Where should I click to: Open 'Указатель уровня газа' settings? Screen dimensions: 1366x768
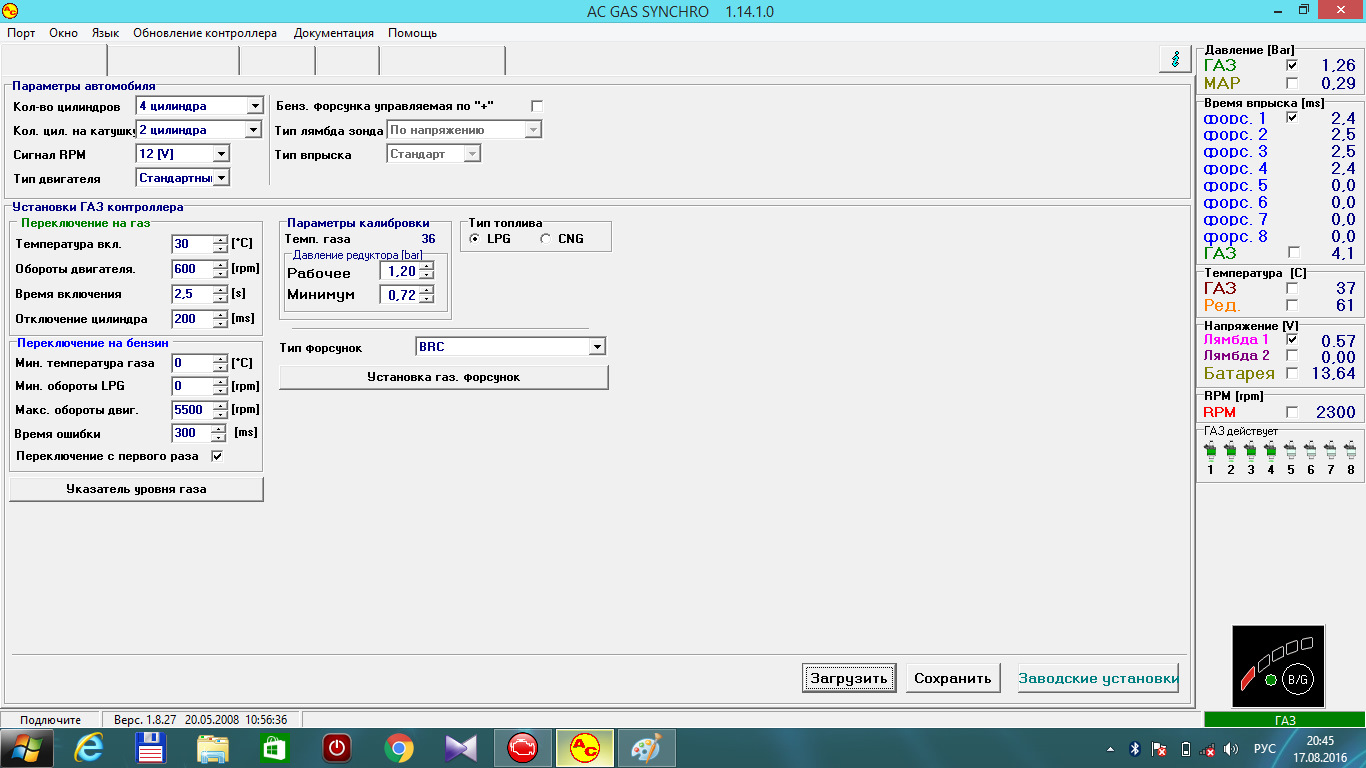[137, 489]
